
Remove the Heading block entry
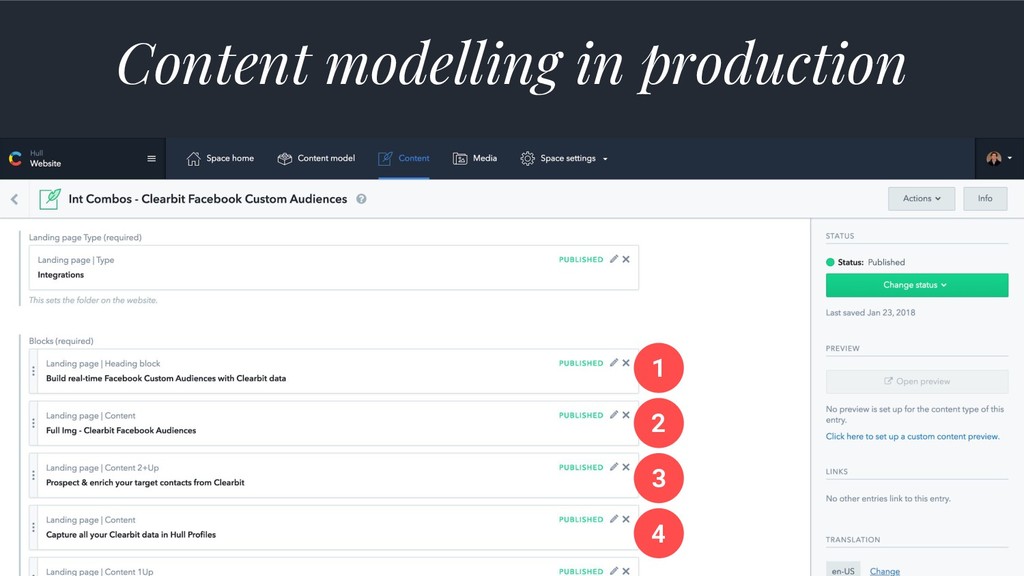tap(626, 362)
